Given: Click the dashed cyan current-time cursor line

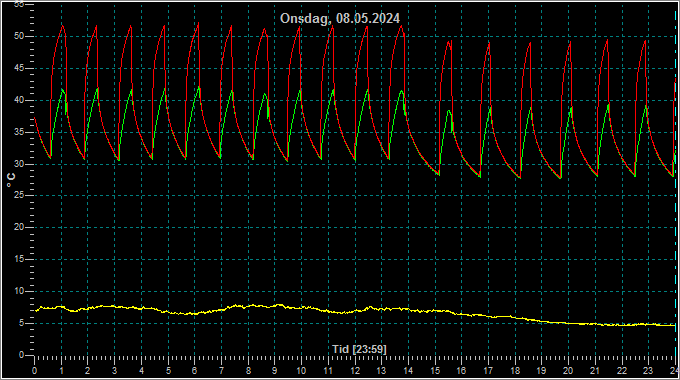Looking at the screenshot, I should click(675, 182).
